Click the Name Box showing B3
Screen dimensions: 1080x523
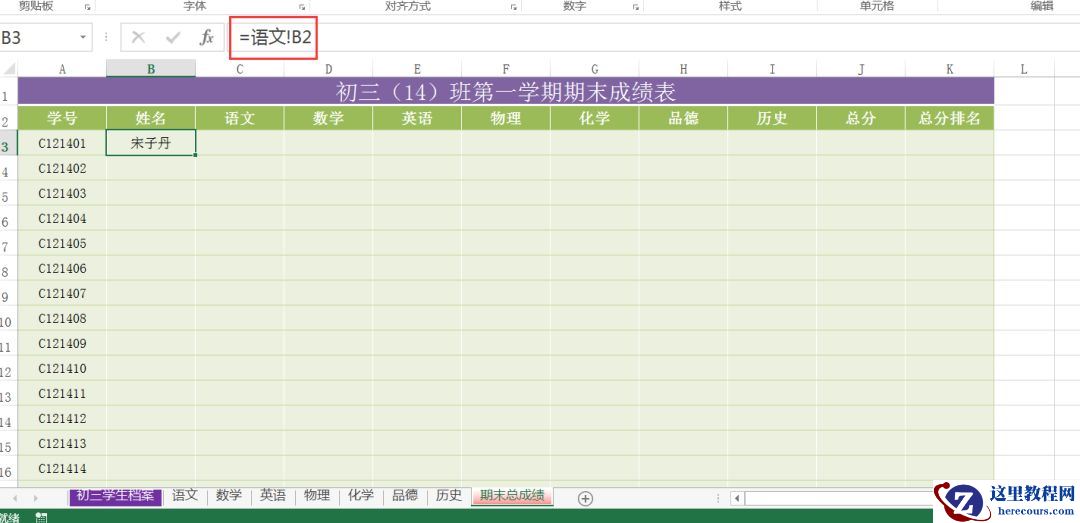pos(38,37)
